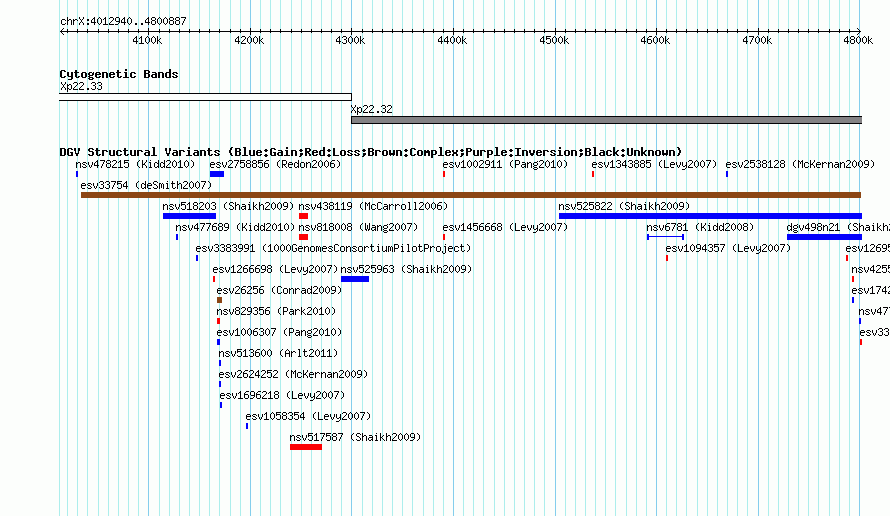Click the esv1094357 (Levy2007) label
Image resolution: width=890 pixels, height=516 pixels.
(728, 248)
